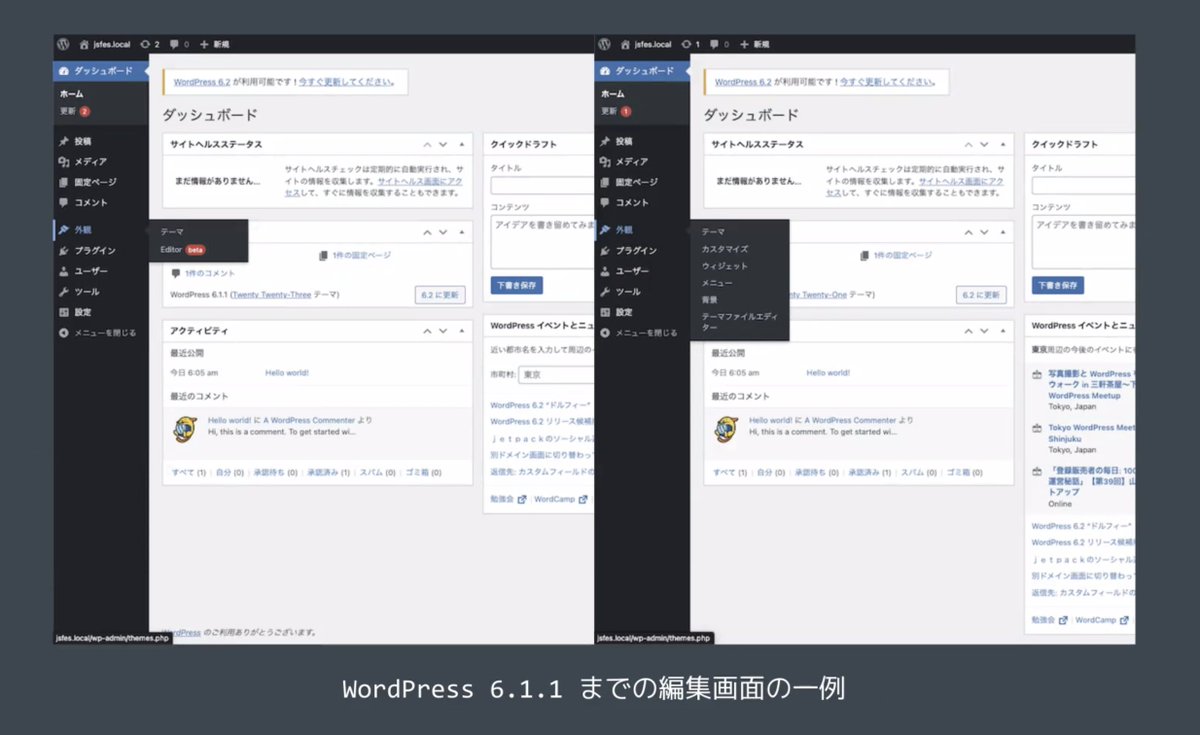This screenshot has height=735, width=1200.
Task: Filter comments by スパム (0) in left dashboard
Action: [377, 472]
